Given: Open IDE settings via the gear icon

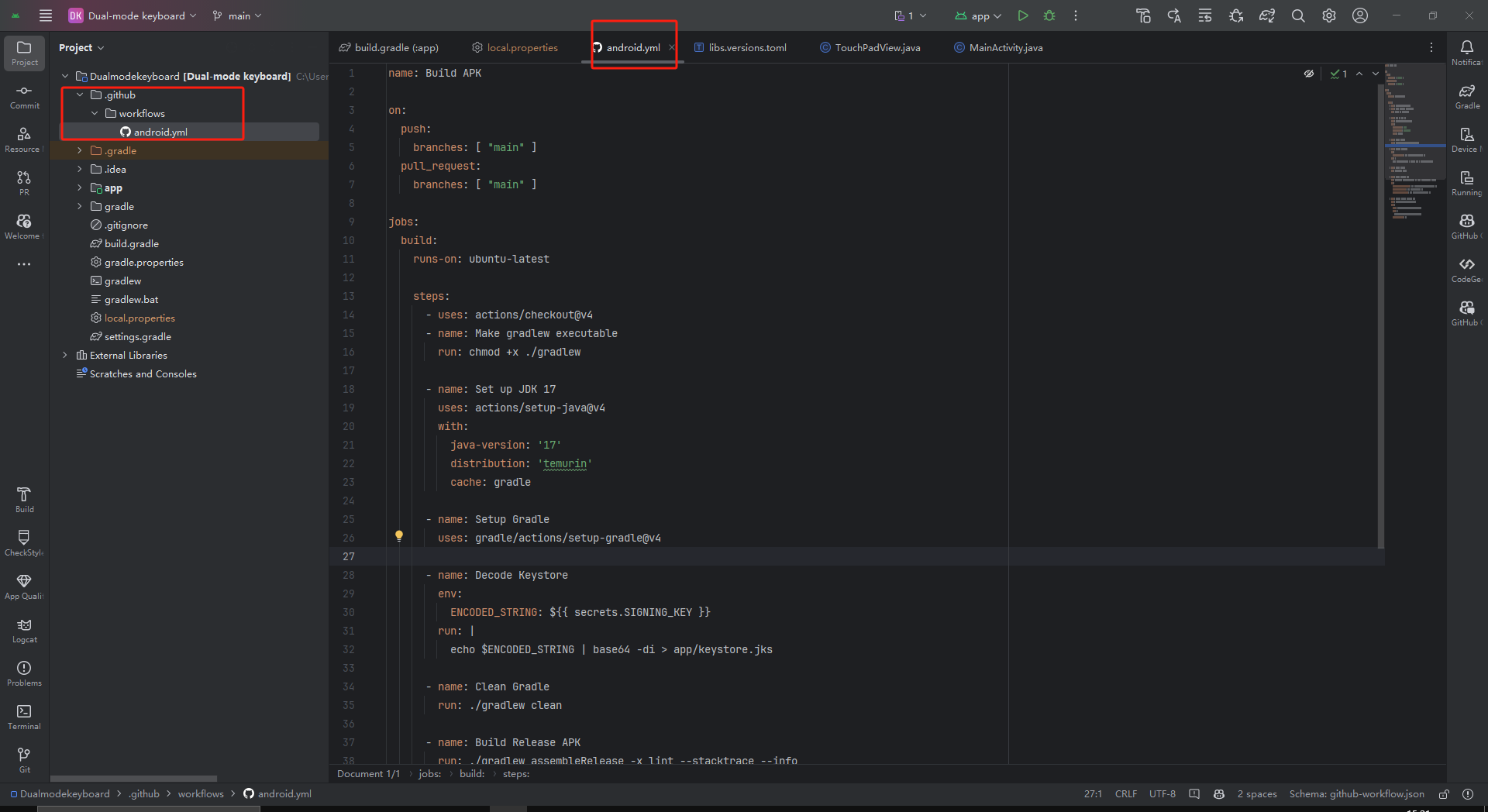Looking at the screenshot, I should [x=1329, y=15].
